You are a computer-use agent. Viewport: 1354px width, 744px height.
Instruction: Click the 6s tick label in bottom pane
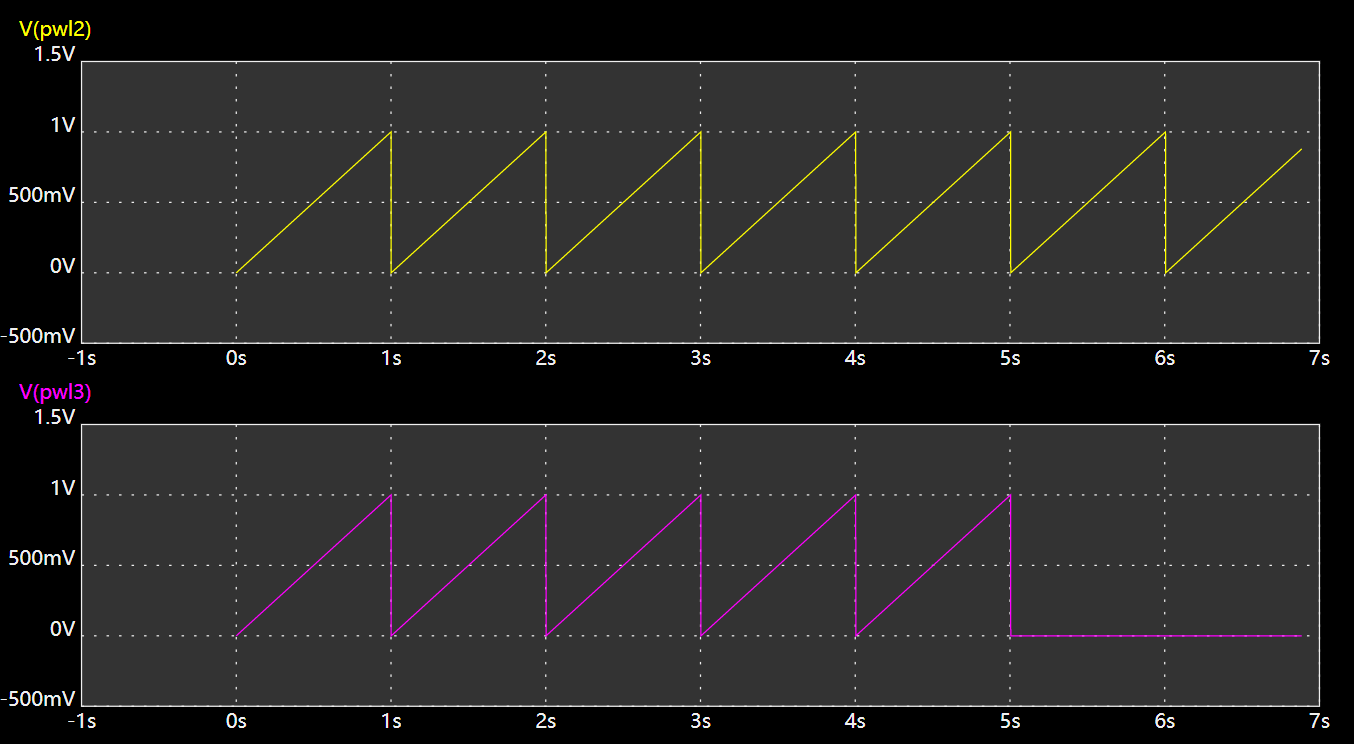1165,721
